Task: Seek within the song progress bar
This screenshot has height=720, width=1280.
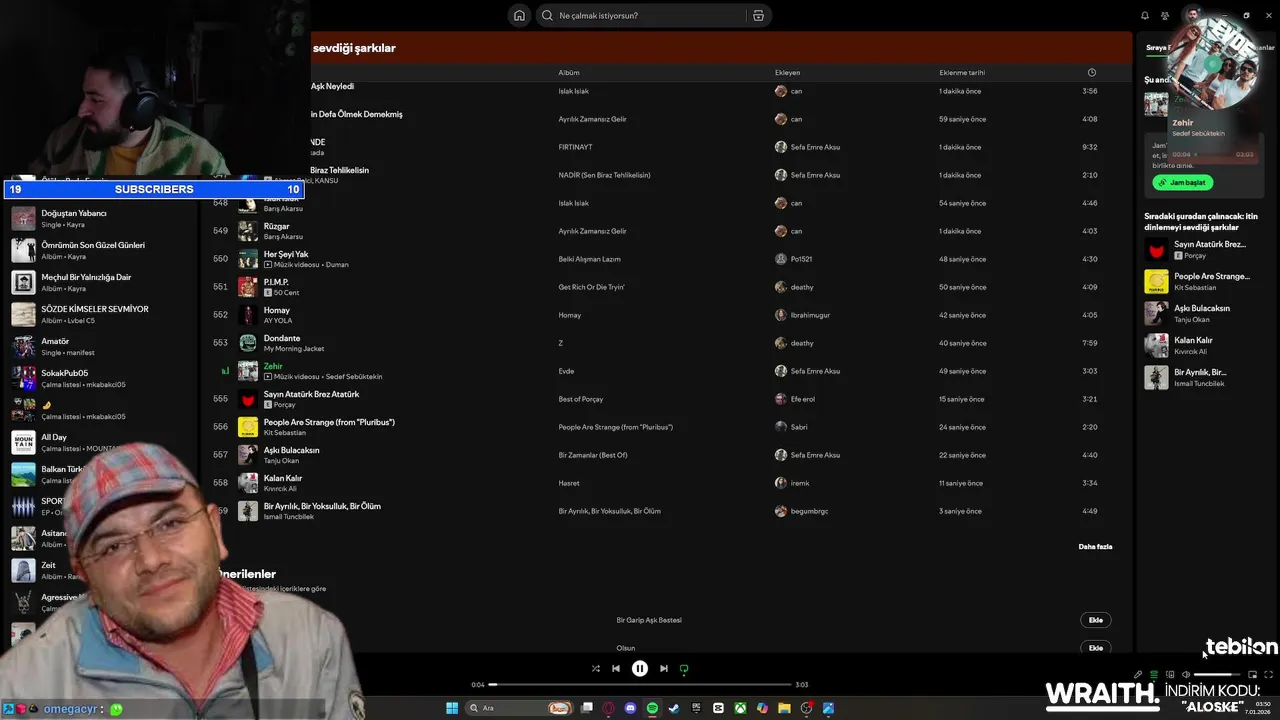Action: tap(641, 685)
